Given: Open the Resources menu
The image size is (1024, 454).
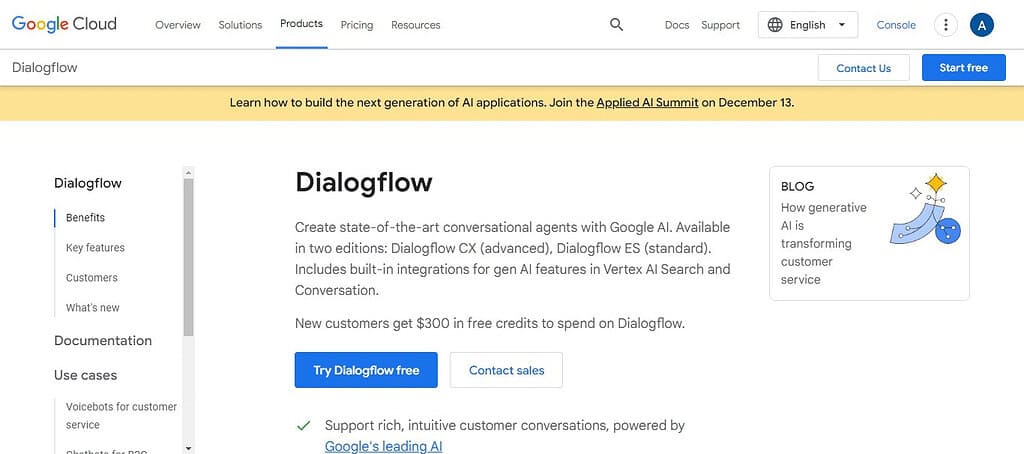Looking at the screenshot, I should point(415,25).
